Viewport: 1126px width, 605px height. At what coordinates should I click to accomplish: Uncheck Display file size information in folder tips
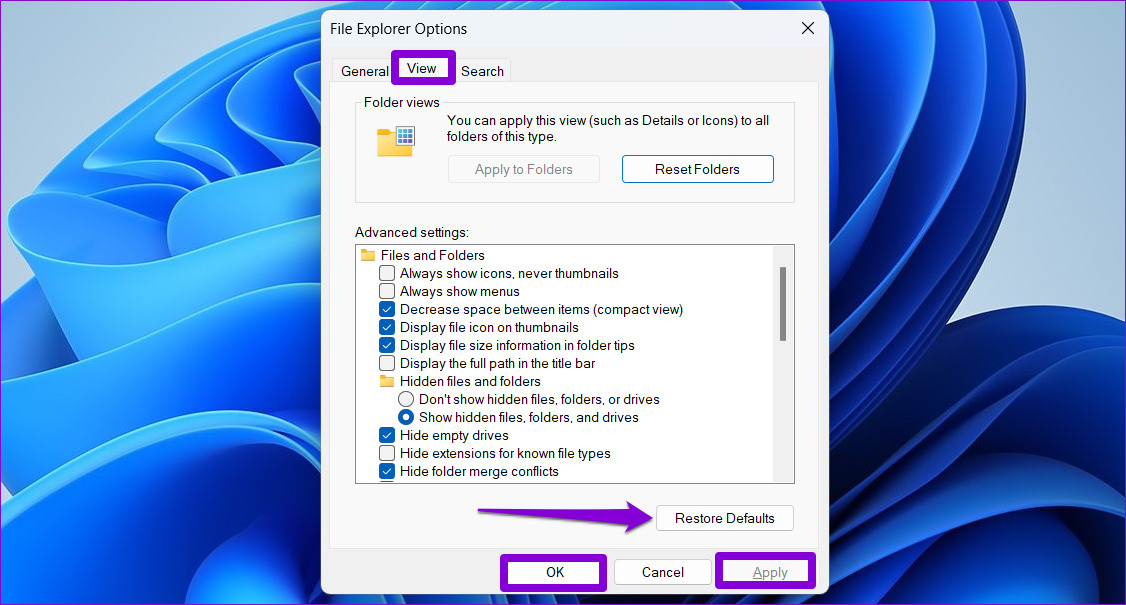(387, 345)
